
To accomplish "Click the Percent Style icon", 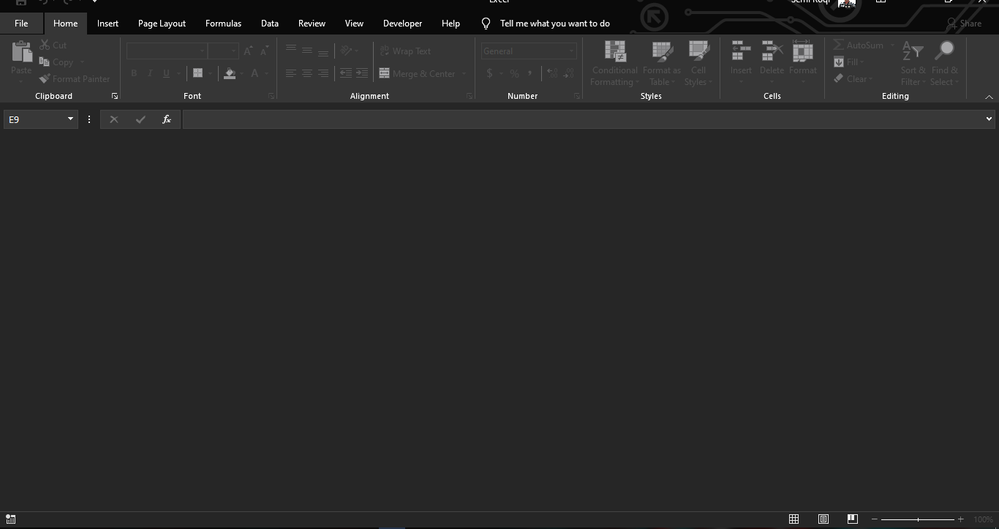I will (514, 73).
